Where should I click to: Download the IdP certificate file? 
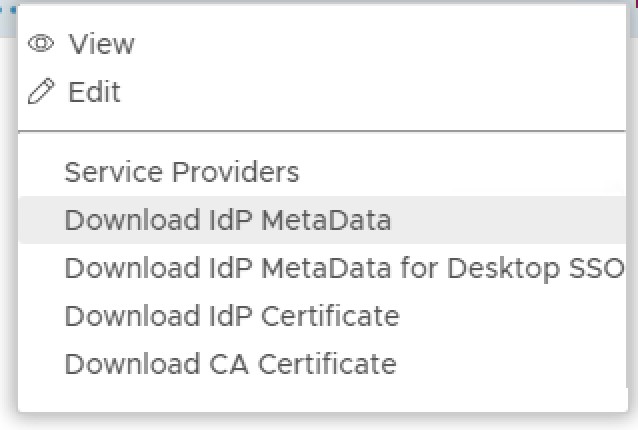(x=231, y=316)
